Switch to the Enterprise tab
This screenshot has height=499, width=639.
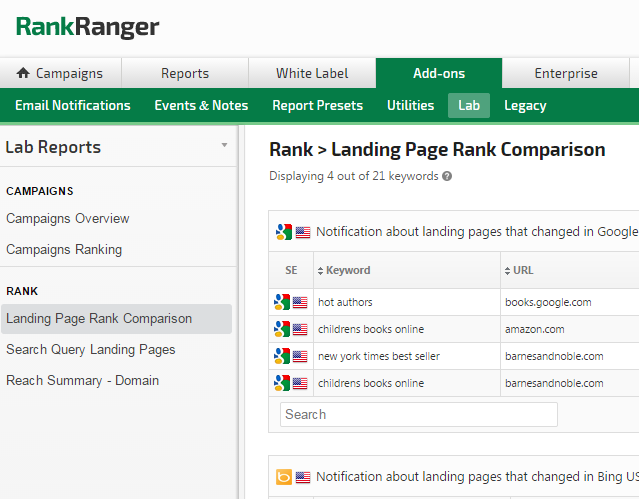coord(566,73)
